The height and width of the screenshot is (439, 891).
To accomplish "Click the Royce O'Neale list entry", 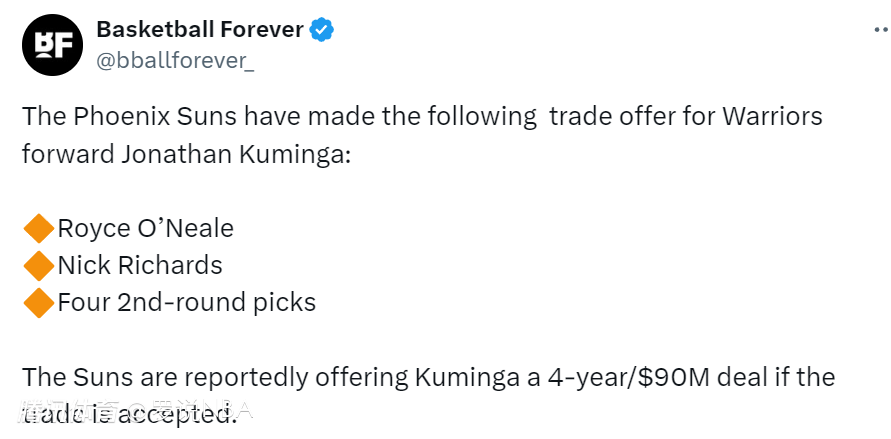I will click(145, 229).
